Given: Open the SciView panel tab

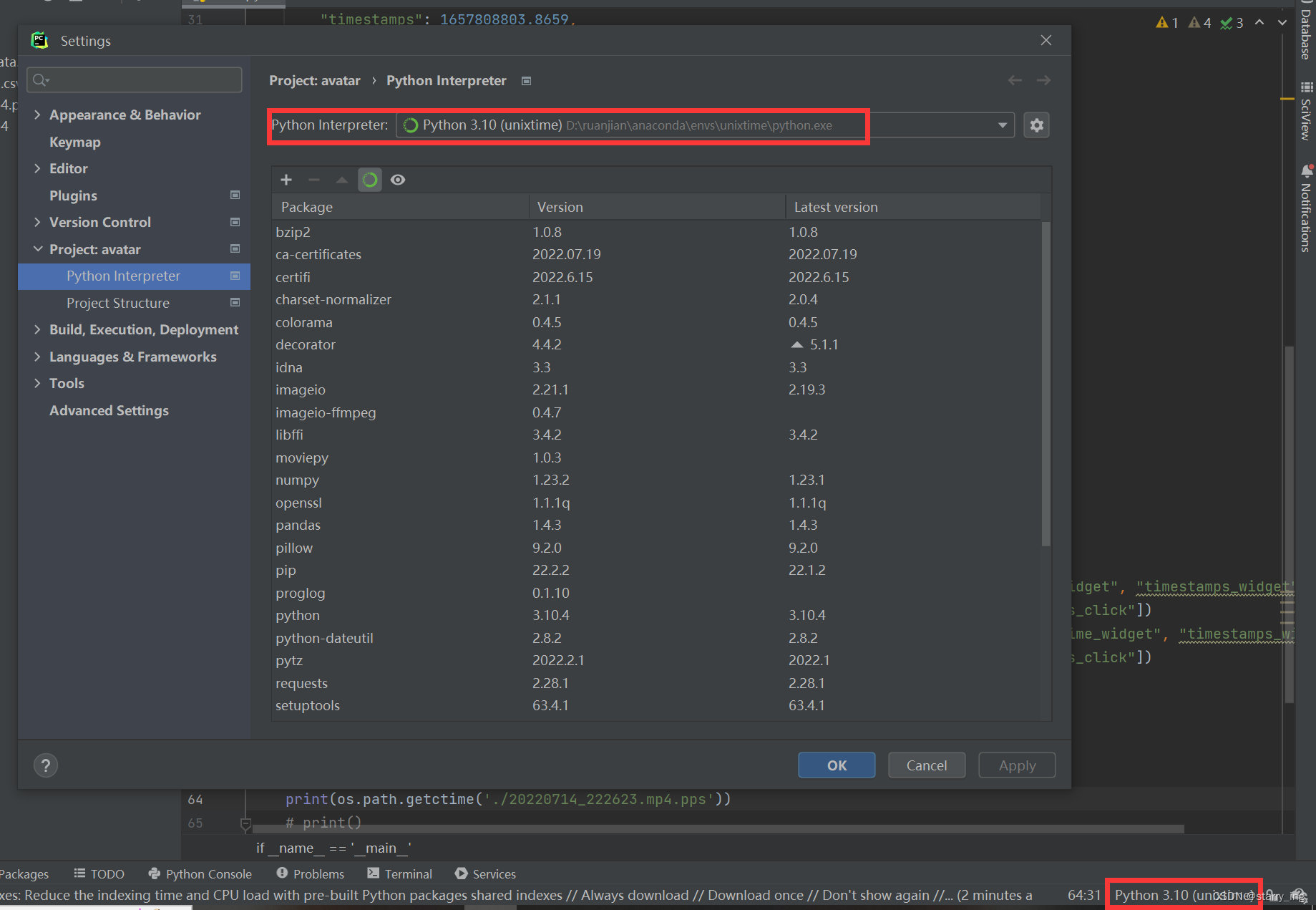Looking at the screenshot, I should [1307, 115].
